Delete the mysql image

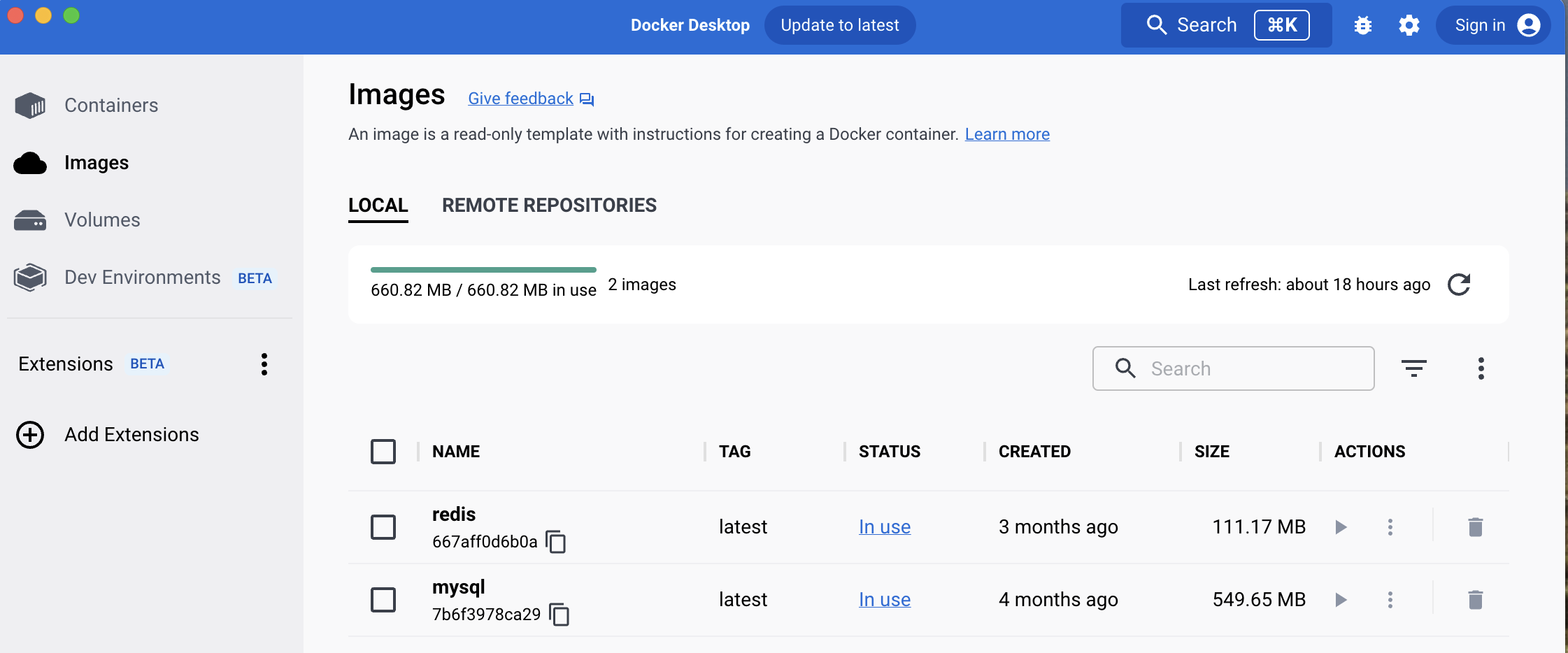pyautogui.click(x=1476, y=600)
